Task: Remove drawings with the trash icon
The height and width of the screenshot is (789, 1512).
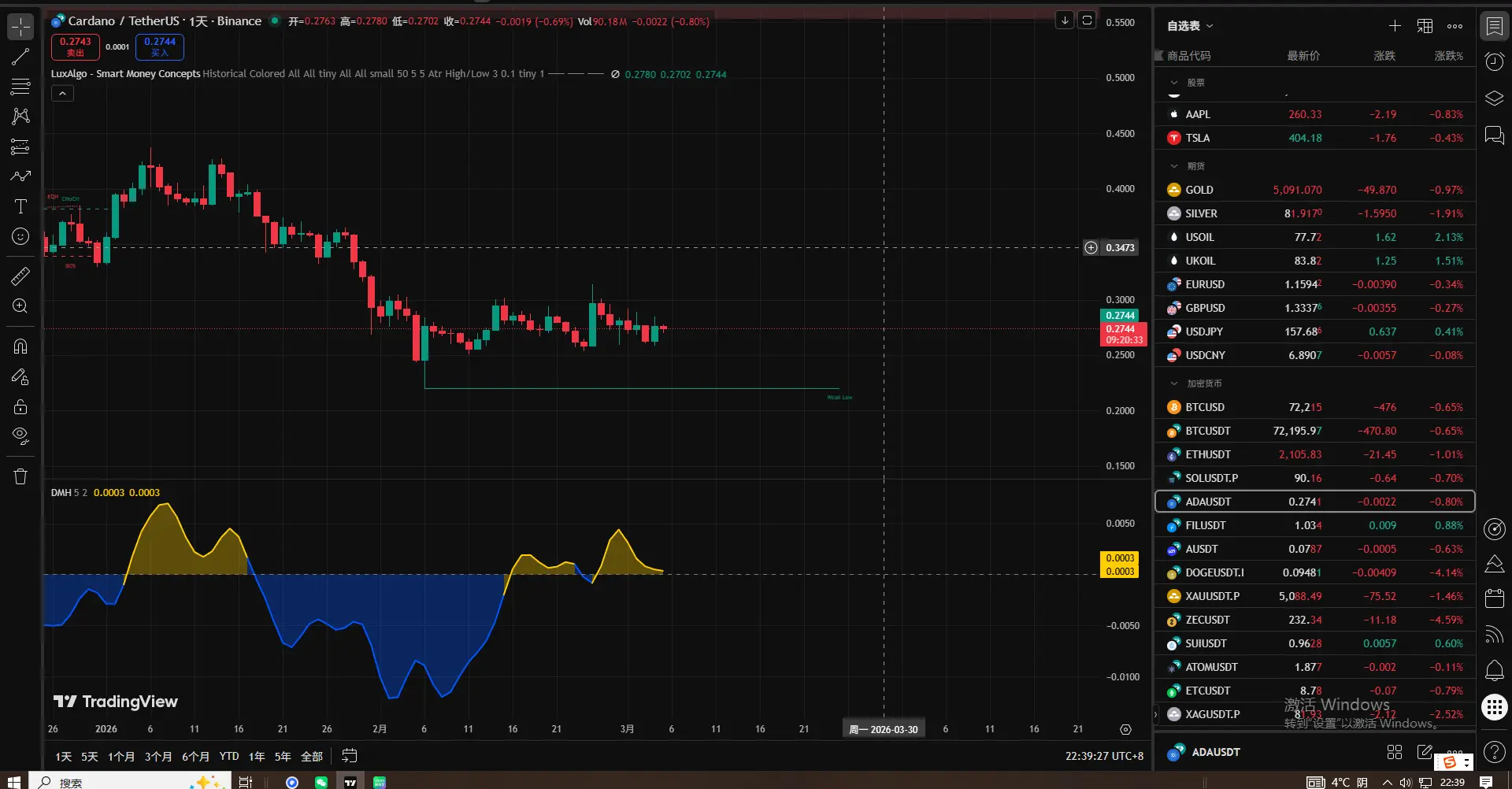Action: coord(20,476)
